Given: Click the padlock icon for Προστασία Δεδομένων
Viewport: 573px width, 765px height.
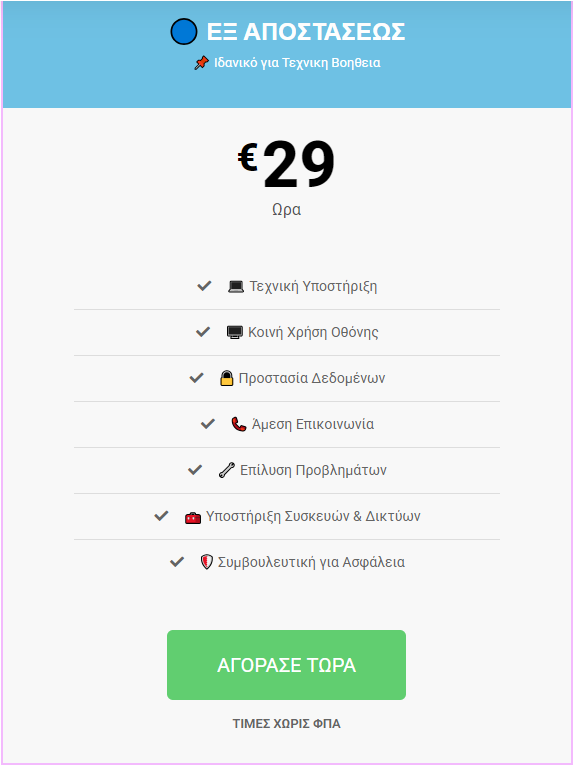Looking at the screenshot, I should (x=226, y=378).
